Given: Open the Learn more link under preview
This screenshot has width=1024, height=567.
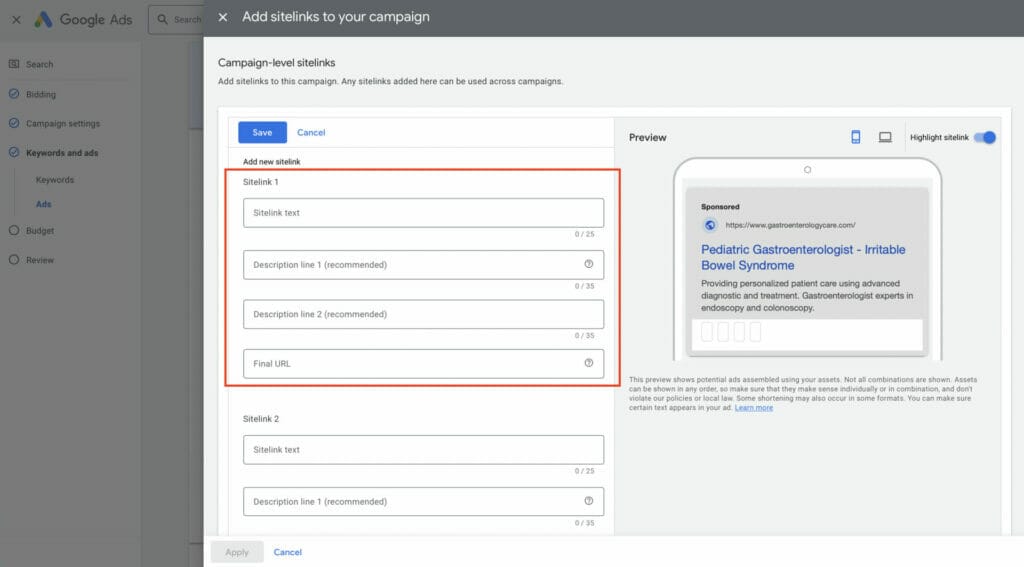Looking at the screenshot, I should click(x=753, y=408).
